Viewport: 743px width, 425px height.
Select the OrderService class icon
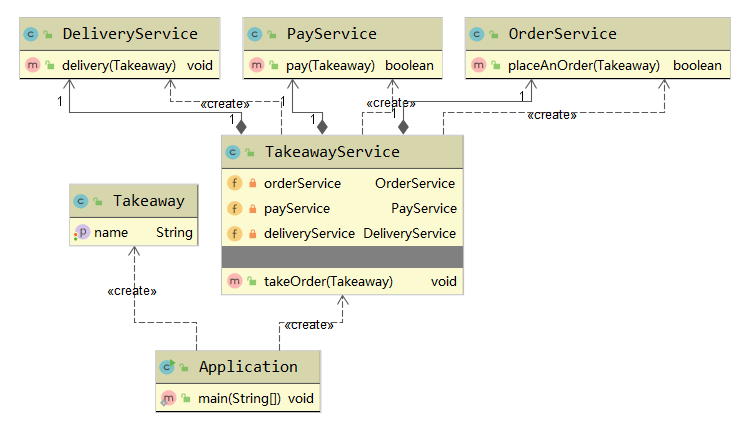click(x=477, y=34)
